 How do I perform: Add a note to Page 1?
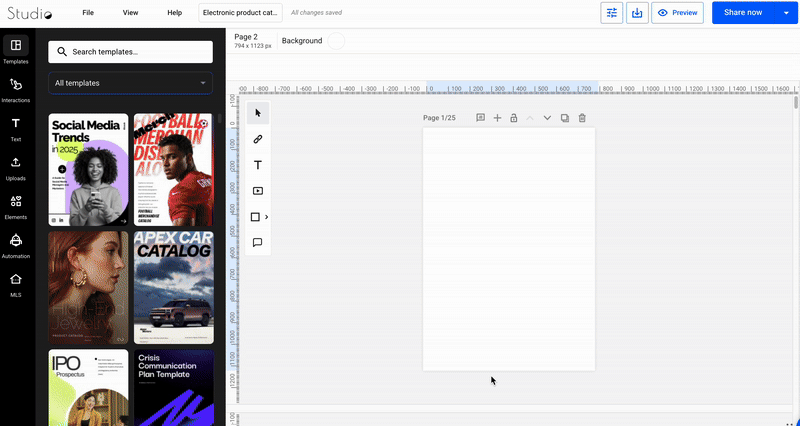pyautogui.click(x=480, y=118)
